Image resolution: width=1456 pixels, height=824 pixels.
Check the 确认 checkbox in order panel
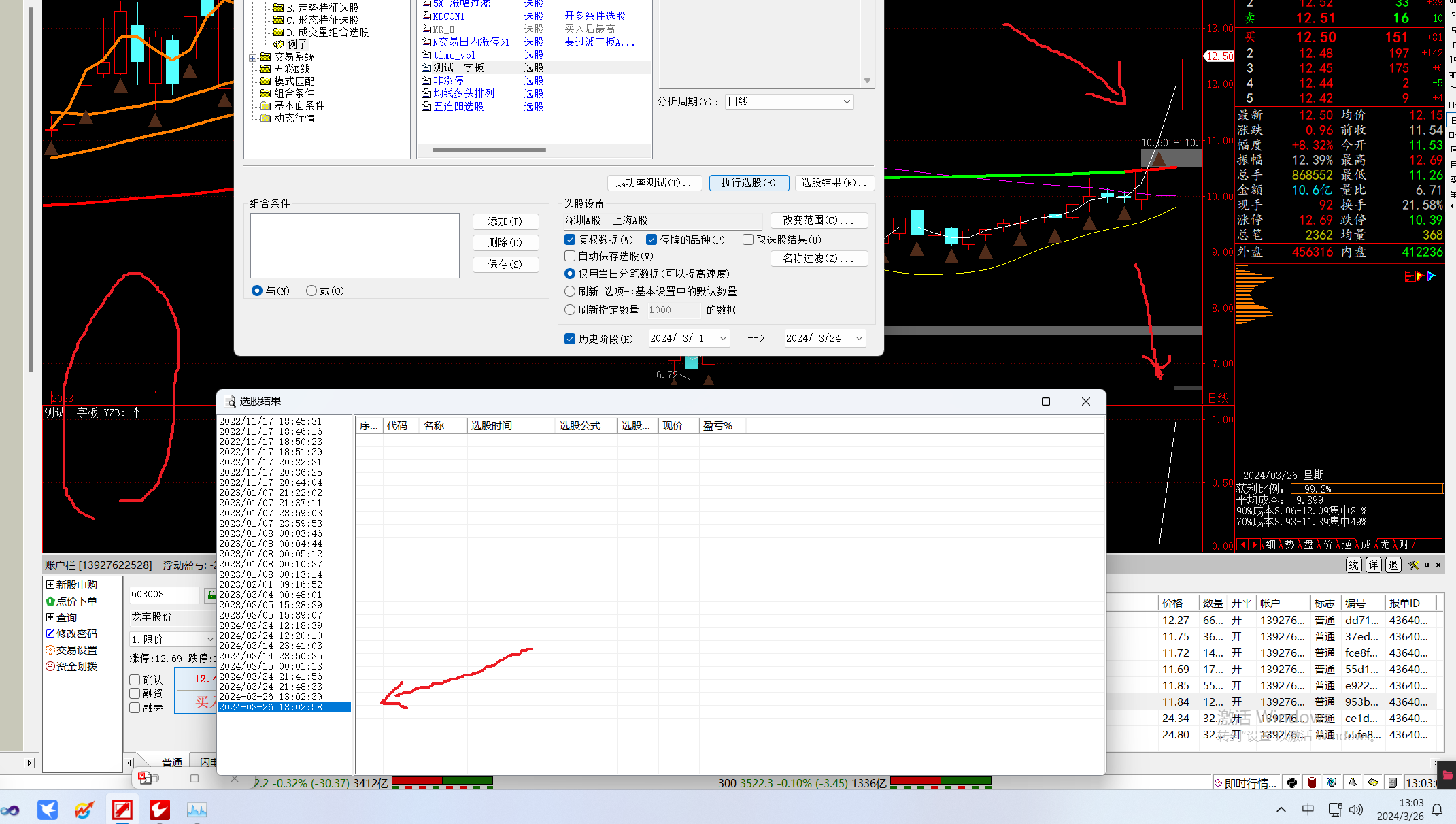pyautogui.click(x=135, y=680)
